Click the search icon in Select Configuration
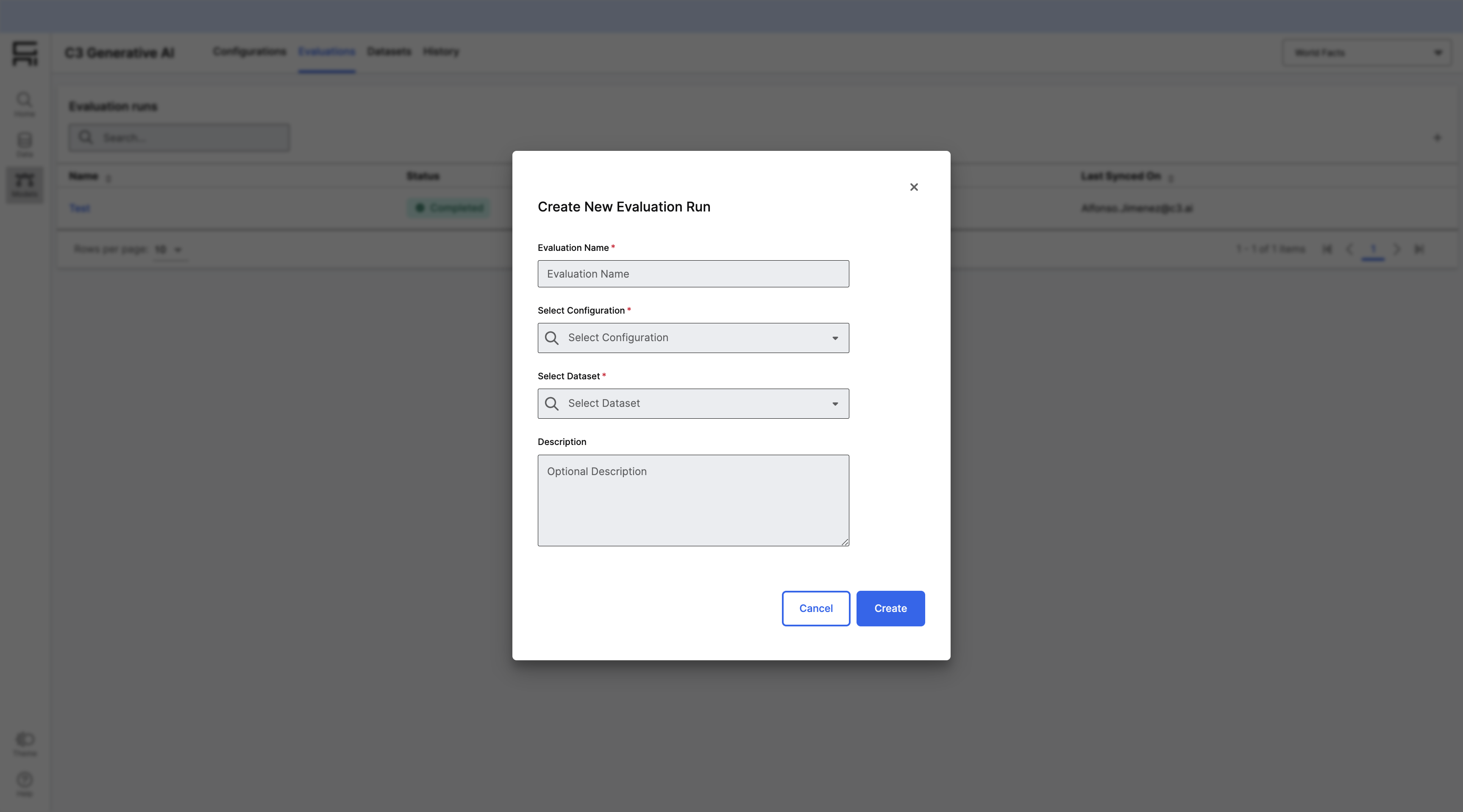Image resolution: width=1463 pixels, height=812 pixels. click(551, 338)
